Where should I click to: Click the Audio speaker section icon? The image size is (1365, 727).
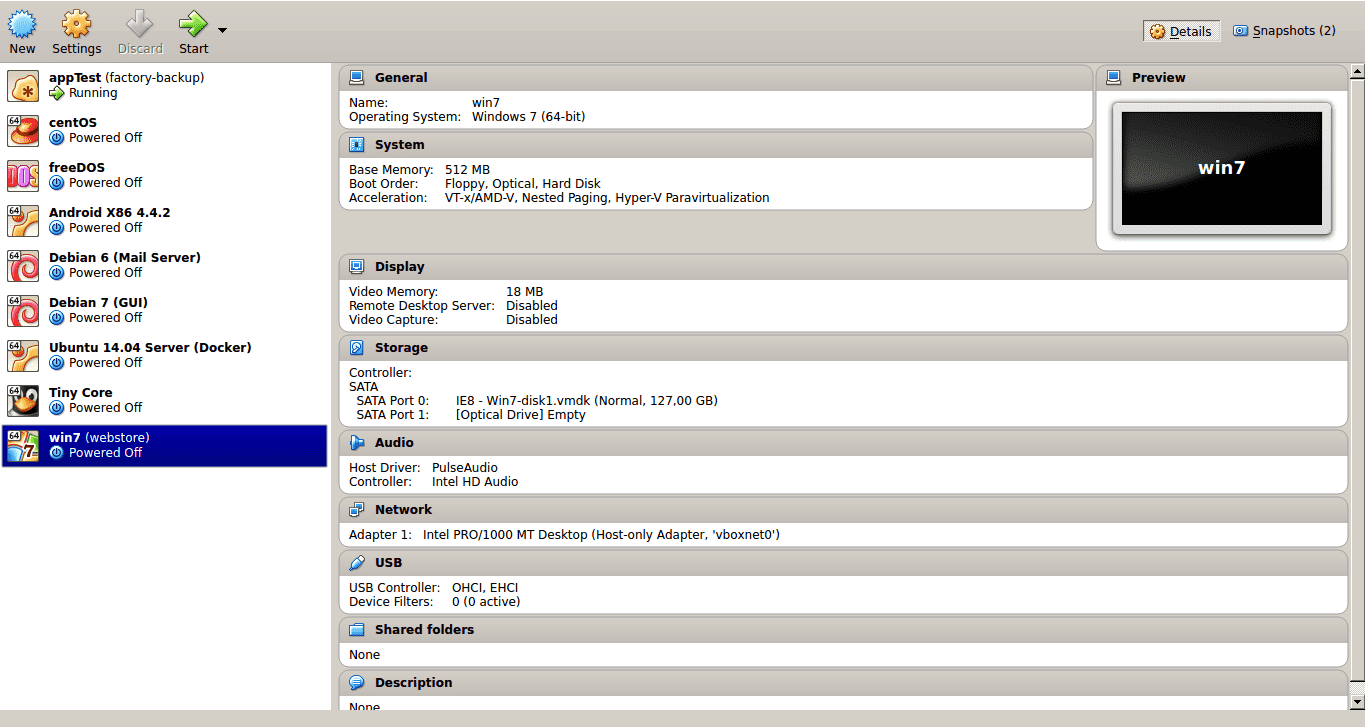point(357,443)
